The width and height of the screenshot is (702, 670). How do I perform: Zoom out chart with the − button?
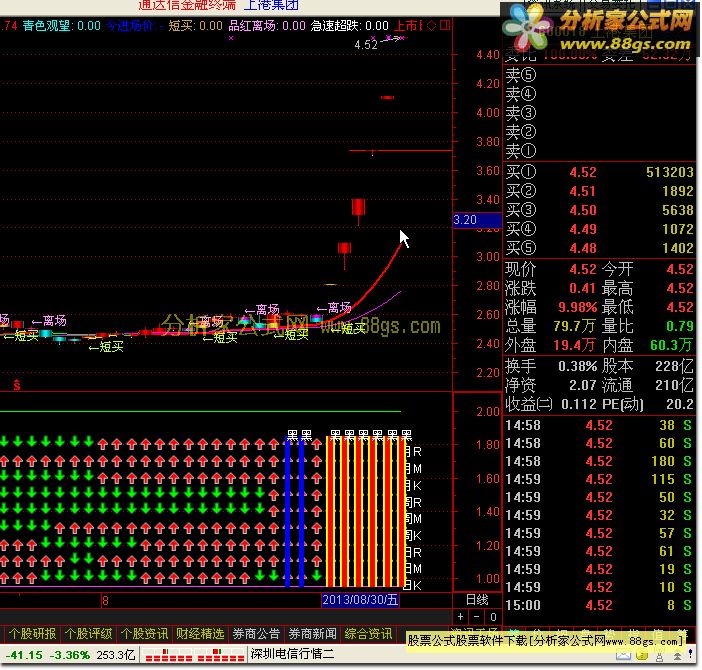(x=476, y=617)
